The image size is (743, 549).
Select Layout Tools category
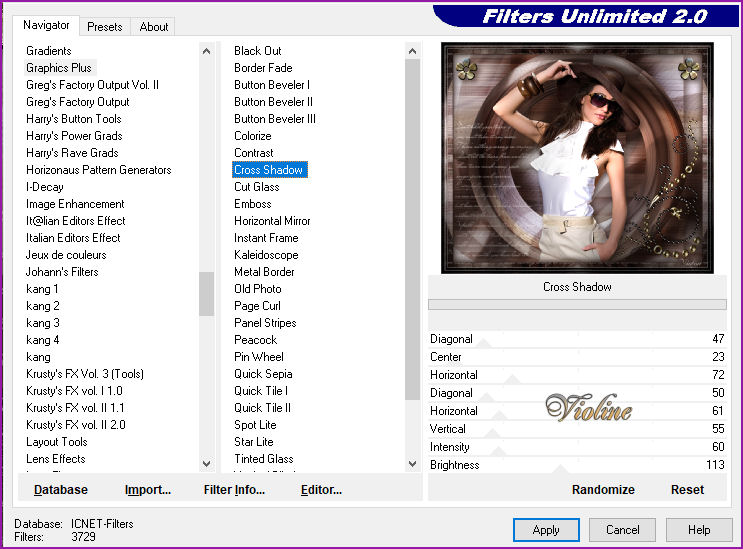coord(57,442)
